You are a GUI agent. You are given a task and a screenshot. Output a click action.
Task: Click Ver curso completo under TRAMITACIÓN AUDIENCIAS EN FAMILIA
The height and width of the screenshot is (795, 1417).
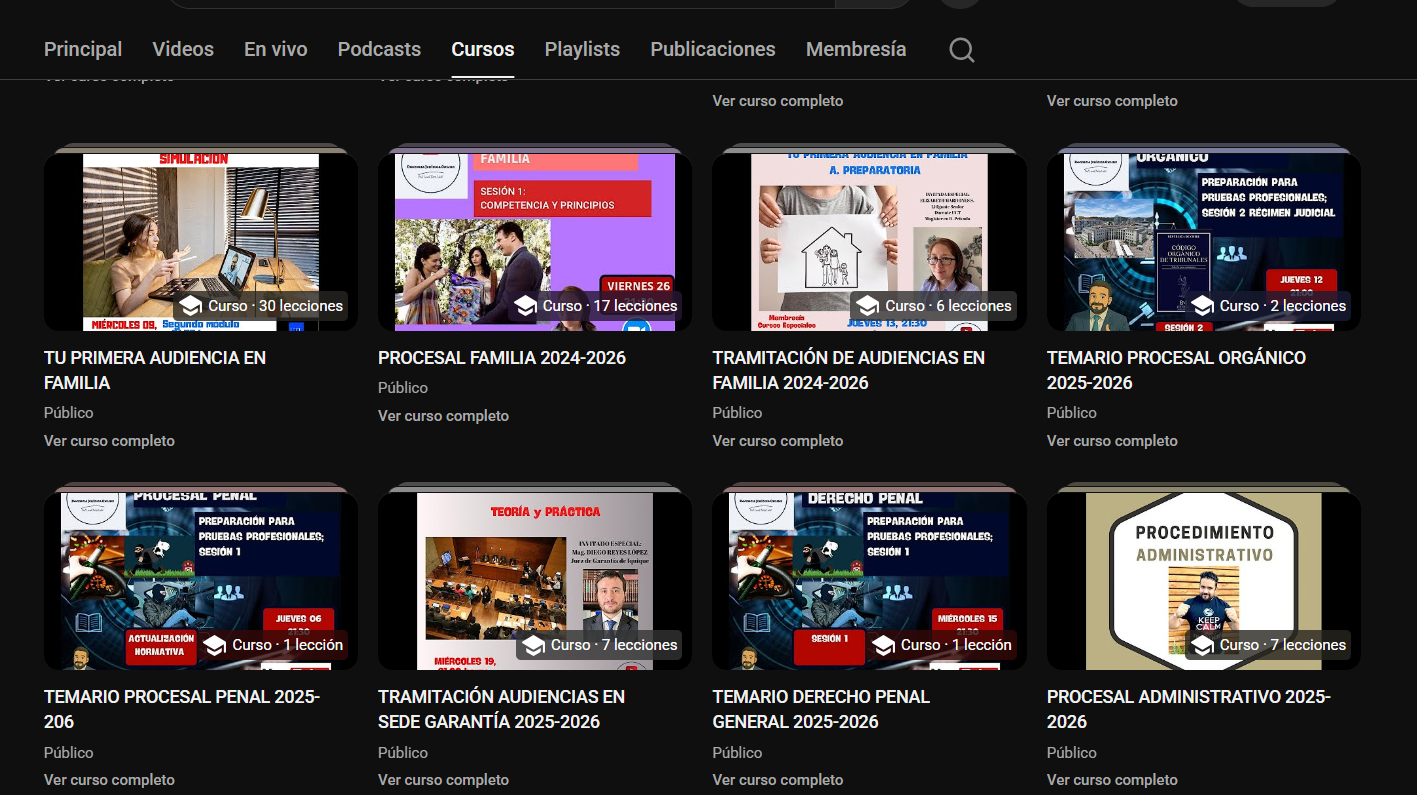[x=777, y=441]
